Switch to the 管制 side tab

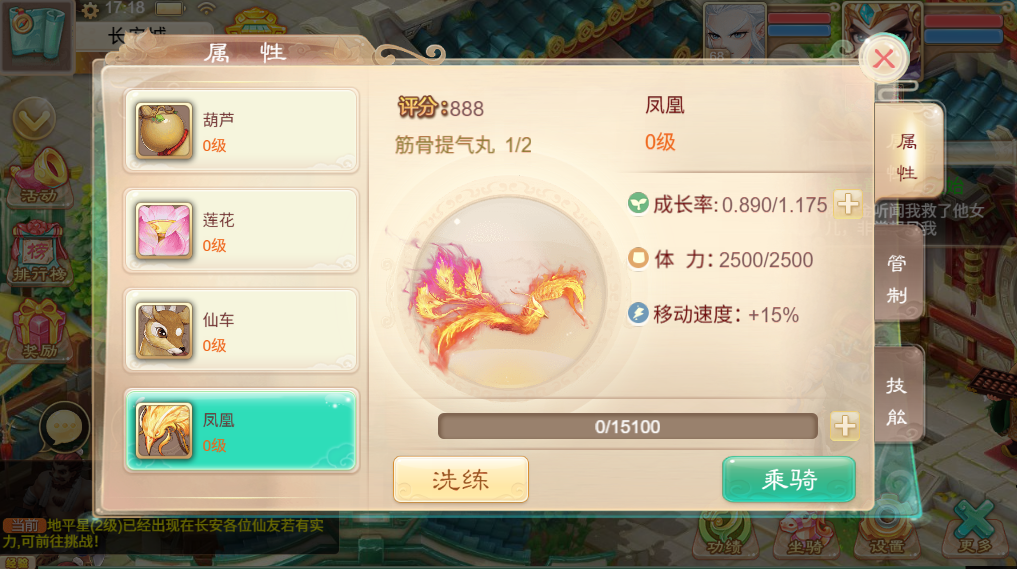pos(898,279)
